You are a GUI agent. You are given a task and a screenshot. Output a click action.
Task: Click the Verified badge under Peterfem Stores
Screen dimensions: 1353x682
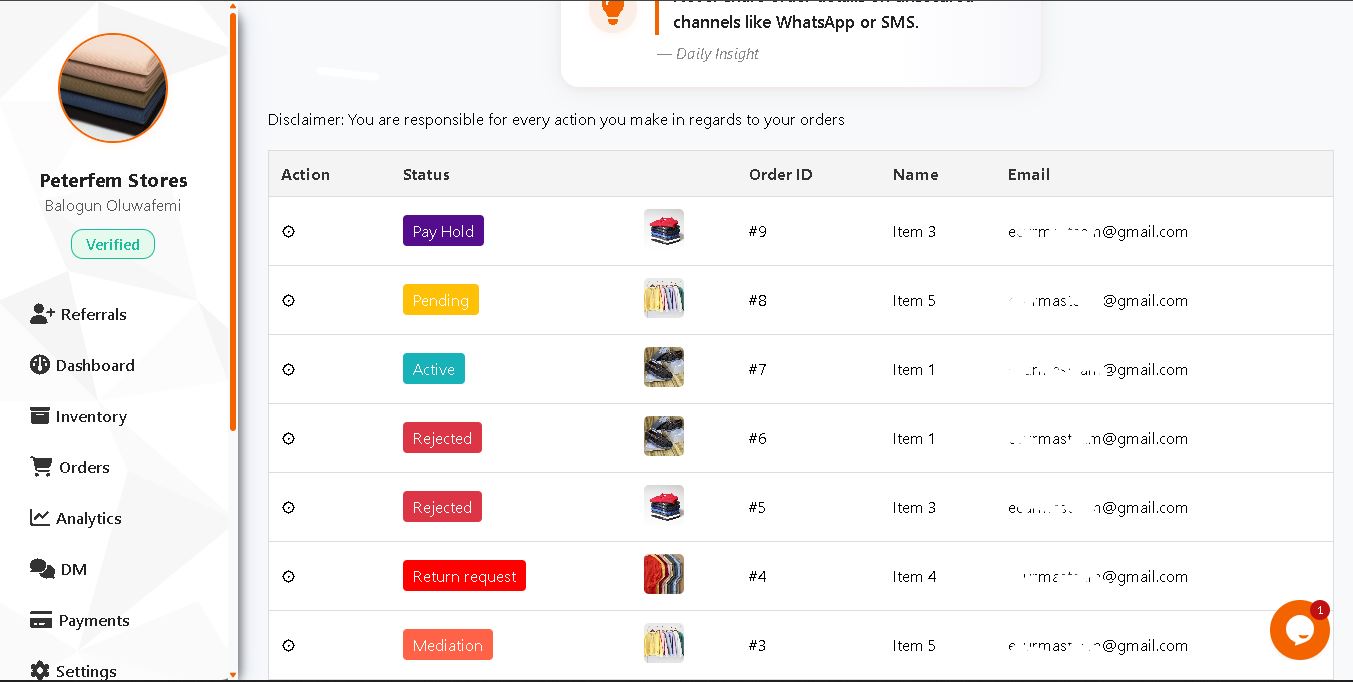pos(112,244)
